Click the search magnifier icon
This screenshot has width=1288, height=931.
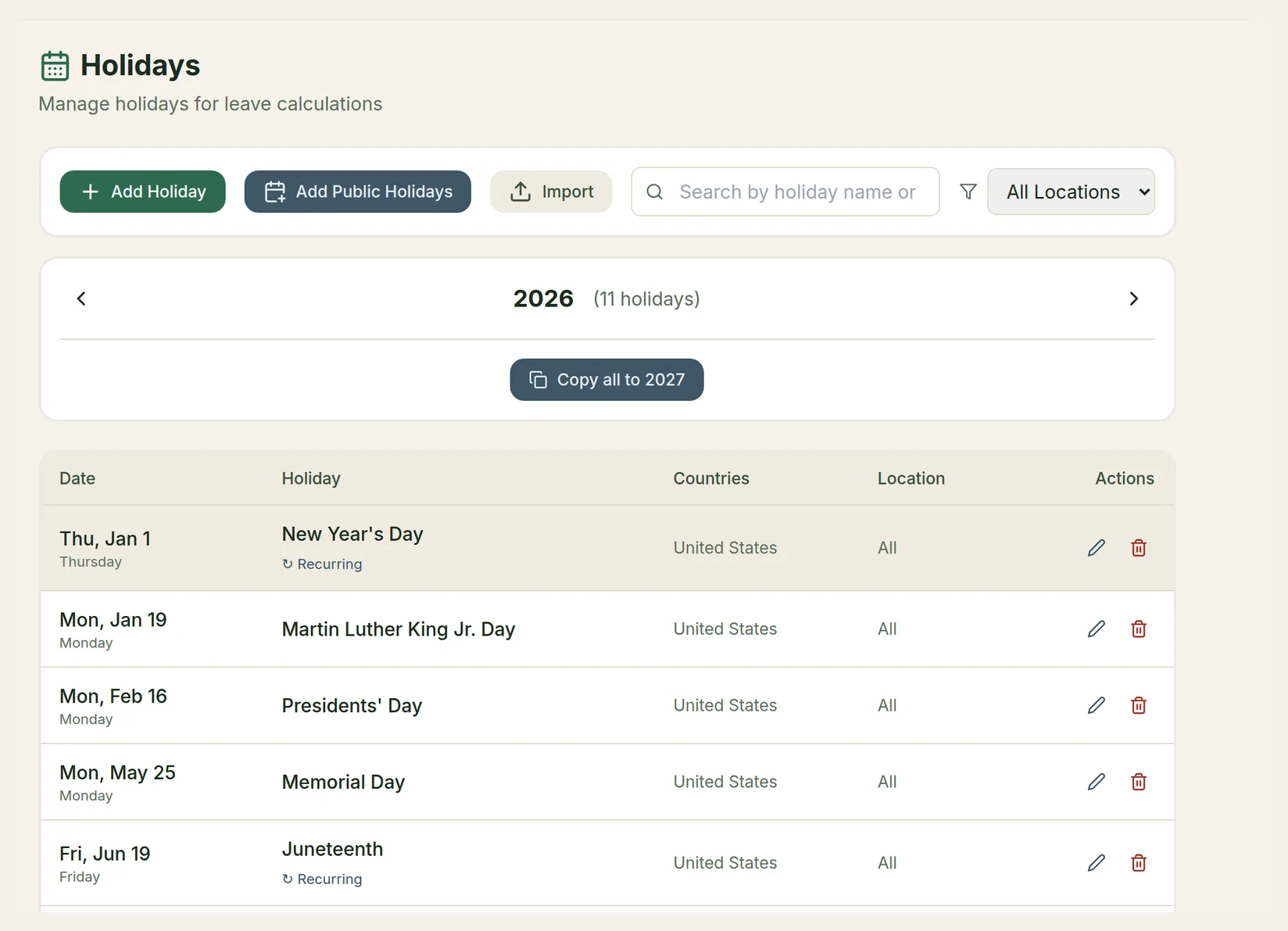(x=655, y=192)
